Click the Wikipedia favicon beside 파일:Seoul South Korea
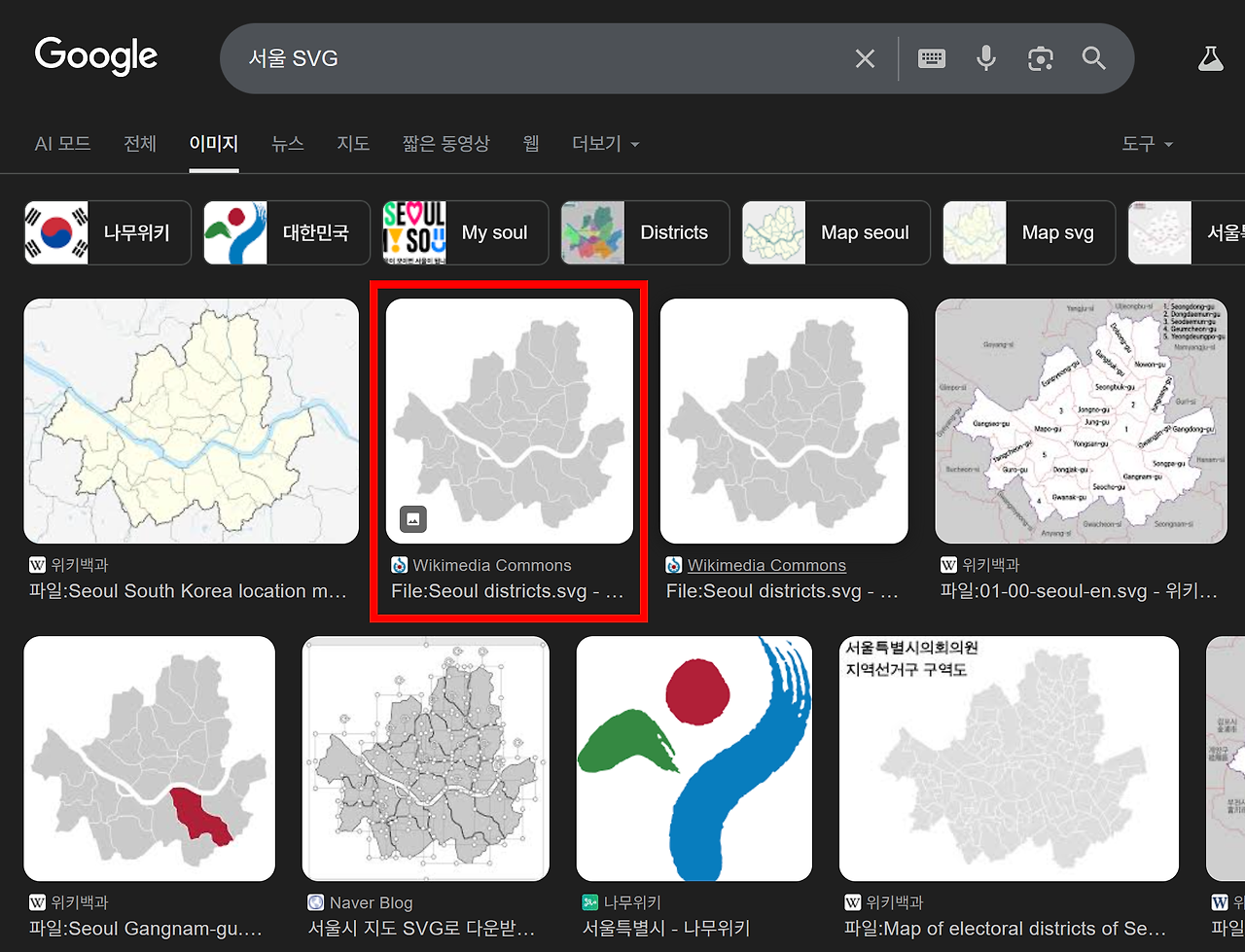The height and width of the screenshot is (952, 1245). point(37,565)
